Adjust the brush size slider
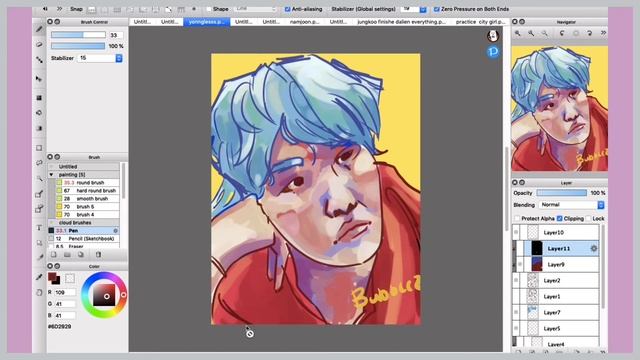The height and width of the screenshot is (360, 640). 78,35
